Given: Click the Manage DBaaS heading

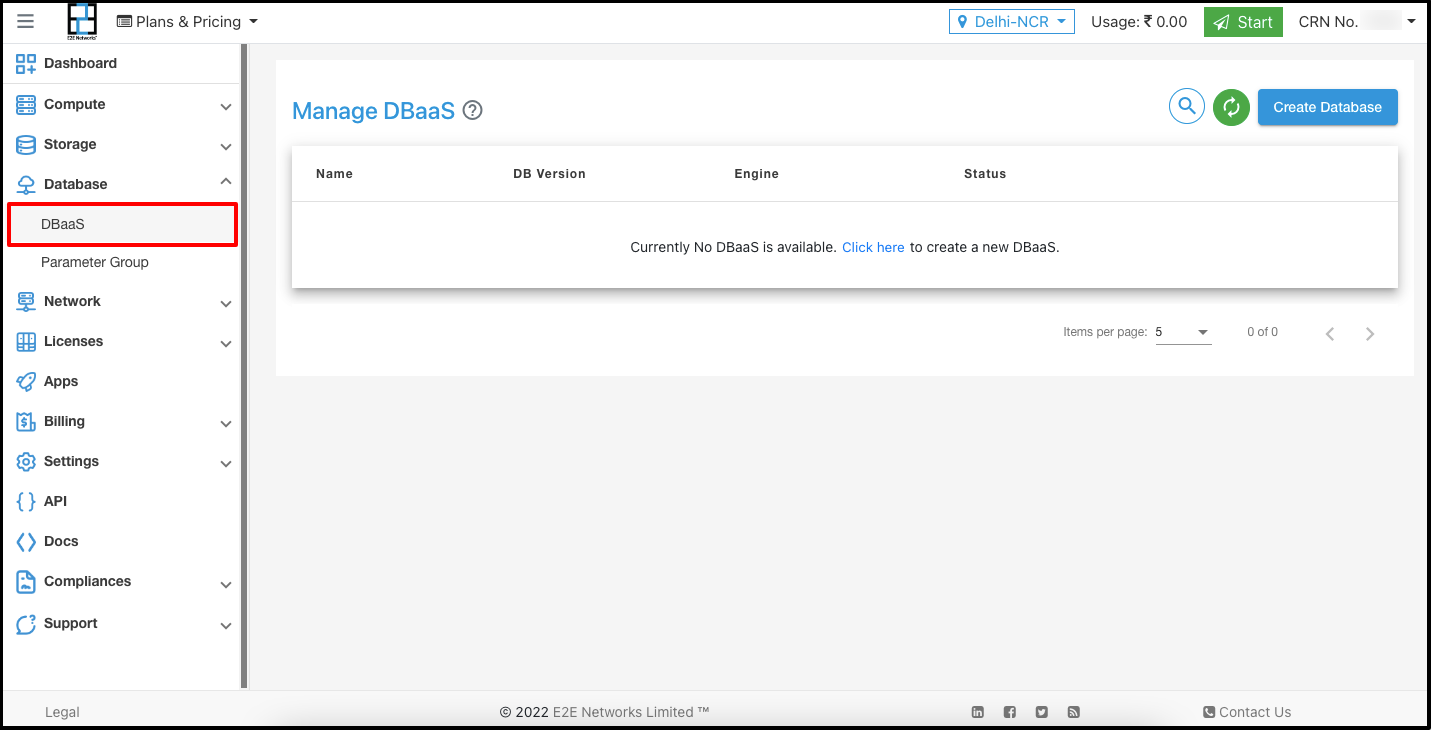Looking at the screenshot, I should pyautogui.click(x=373, y=111).
